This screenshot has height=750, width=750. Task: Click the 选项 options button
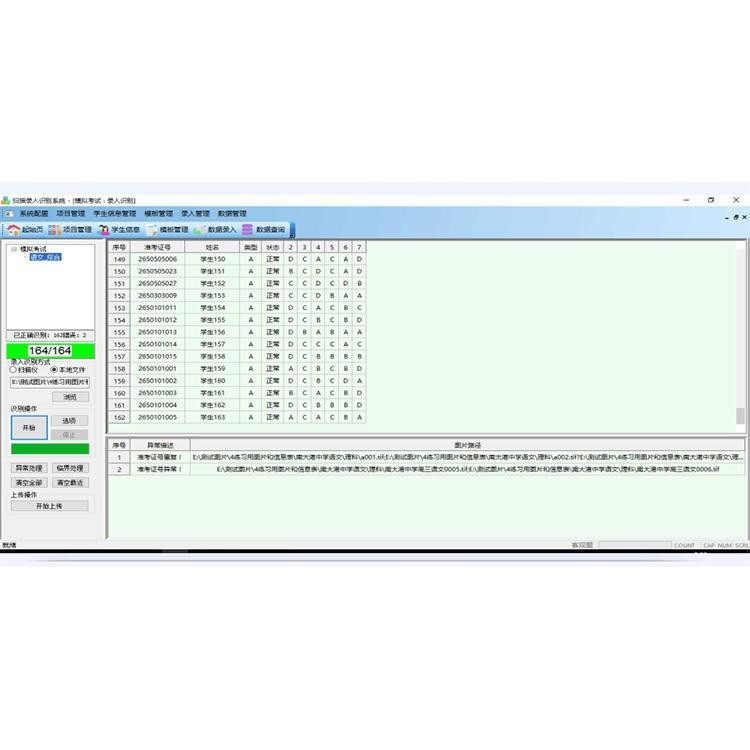pyautogui.click(x=69, y=421)
